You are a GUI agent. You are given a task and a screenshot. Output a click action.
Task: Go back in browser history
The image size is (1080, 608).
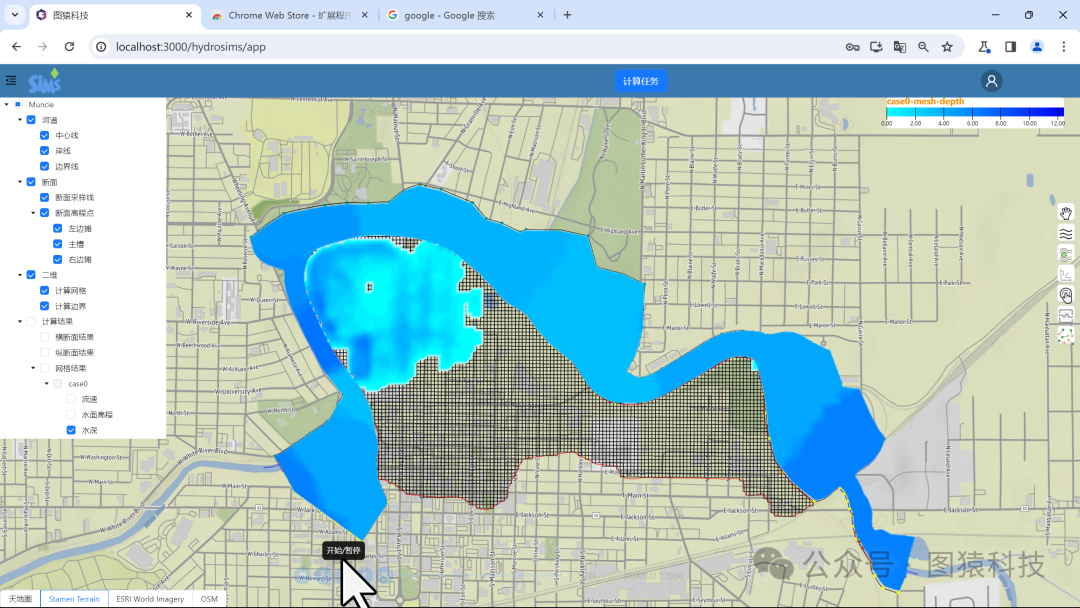[x=17, y=47]
